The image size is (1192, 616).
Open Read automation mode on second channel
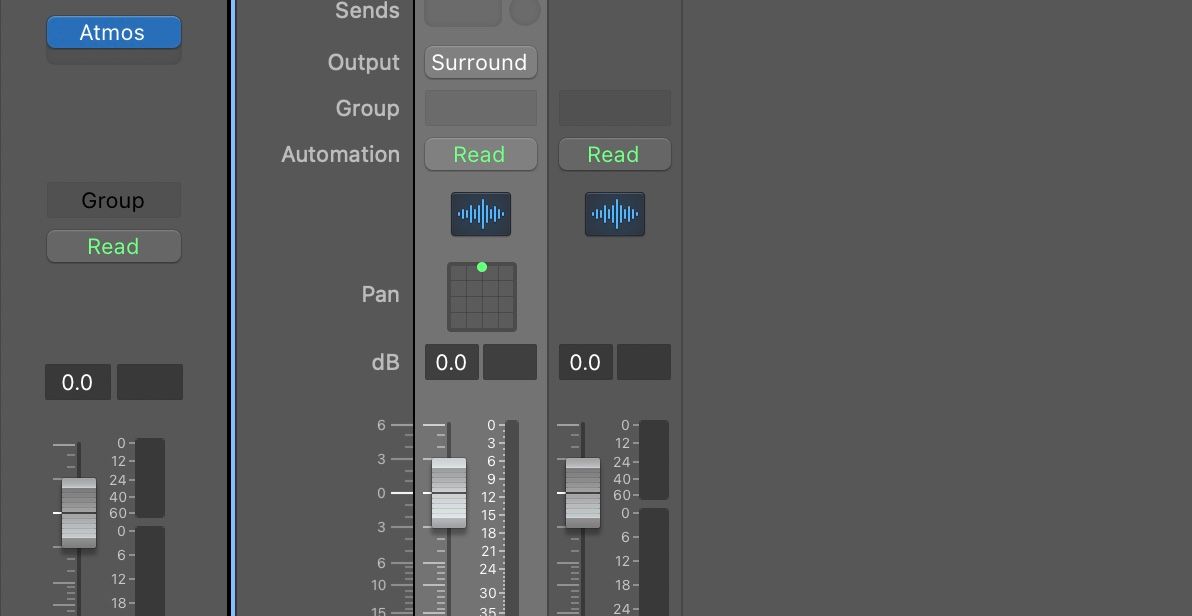pos(614,154)
